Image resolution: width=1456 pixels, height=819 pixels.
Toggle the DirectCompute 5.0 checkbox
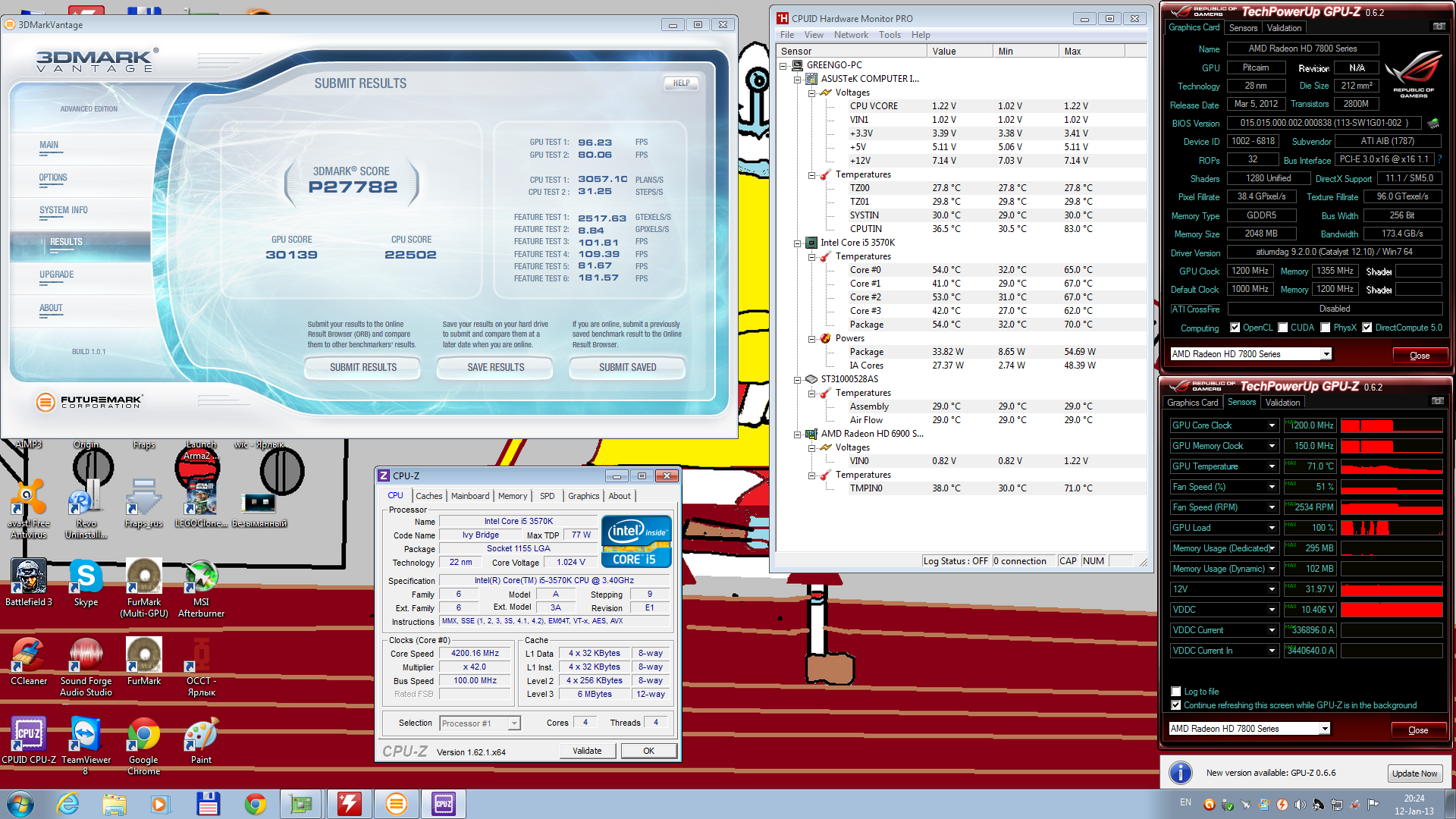pyautogui.click(x=1367, y=328)
